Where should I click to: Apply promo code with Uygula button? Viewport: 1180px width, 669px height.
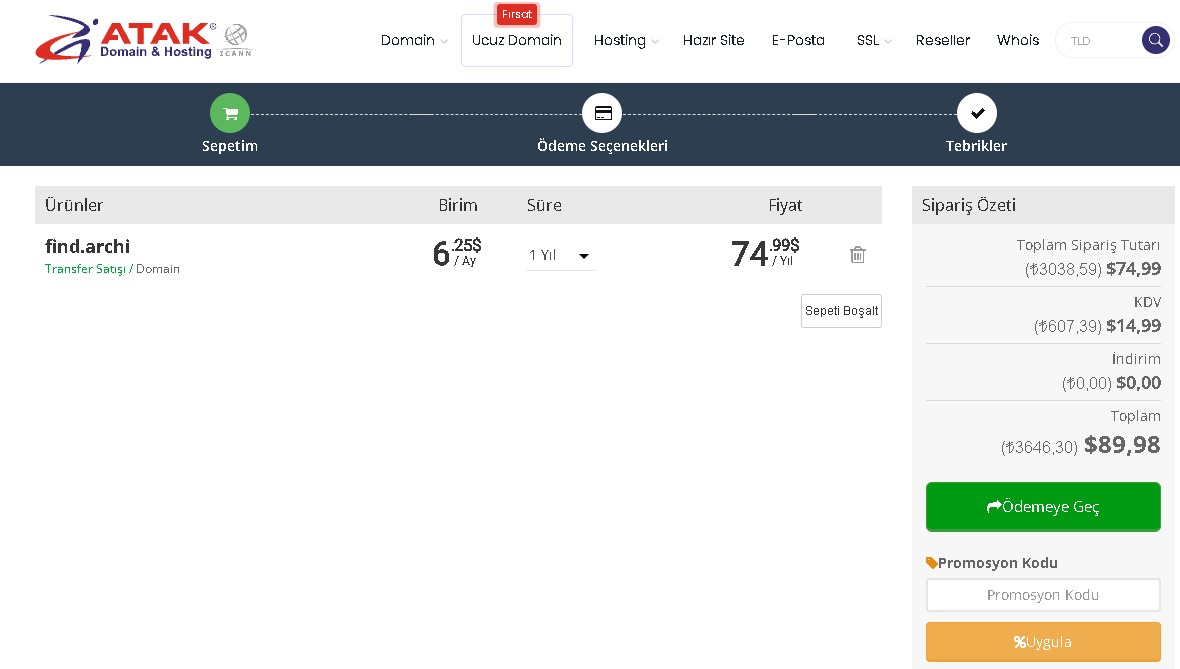click(x=1043, y=642)
